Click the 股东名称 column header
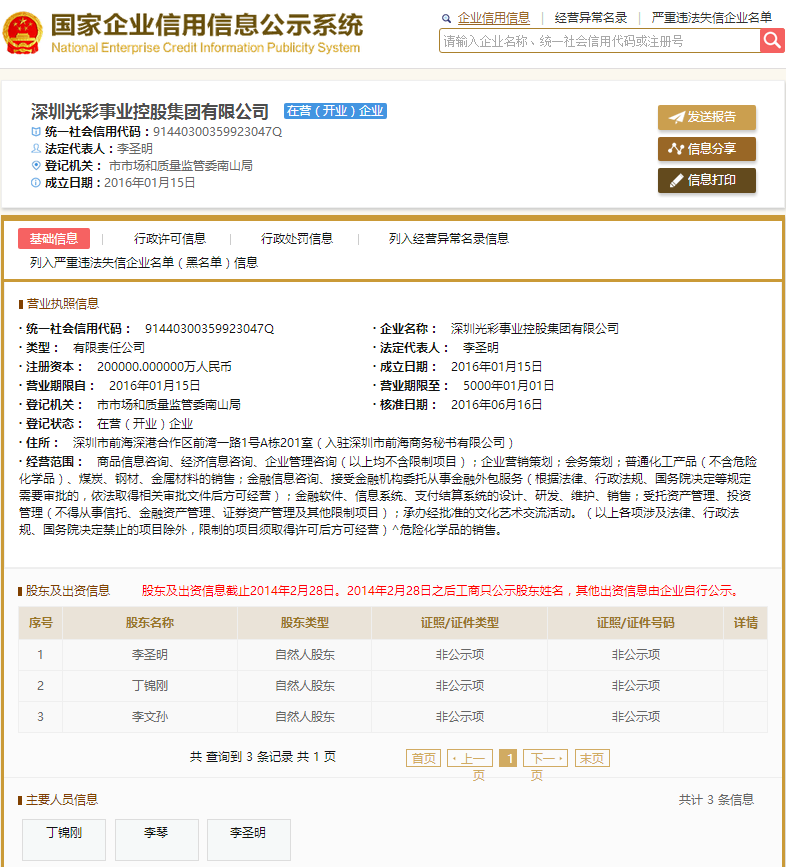This screenshot has width=786, height=867. click(x=150, y=623)
